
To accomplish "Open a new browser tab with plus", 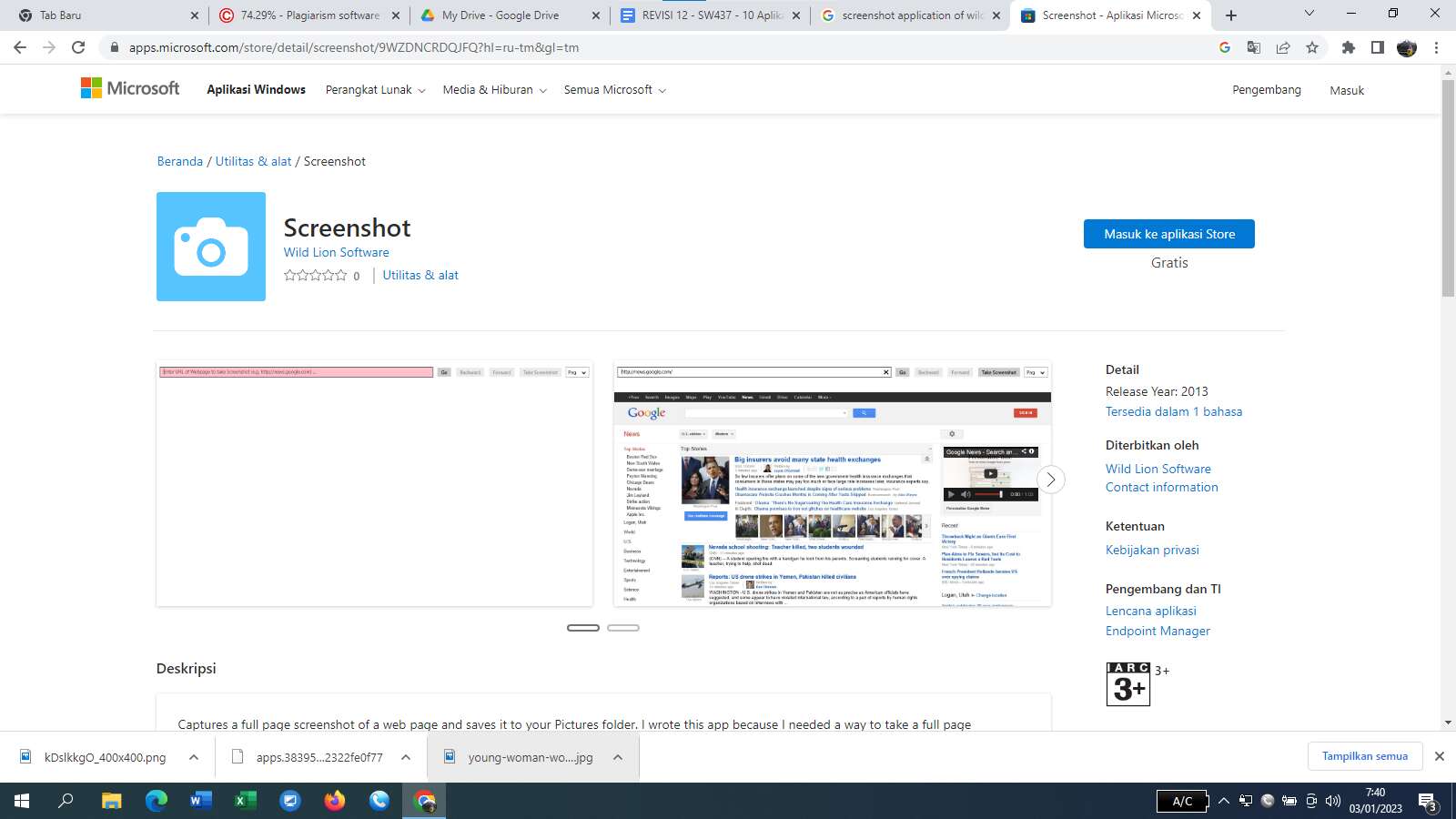I will coord(1231,15).
